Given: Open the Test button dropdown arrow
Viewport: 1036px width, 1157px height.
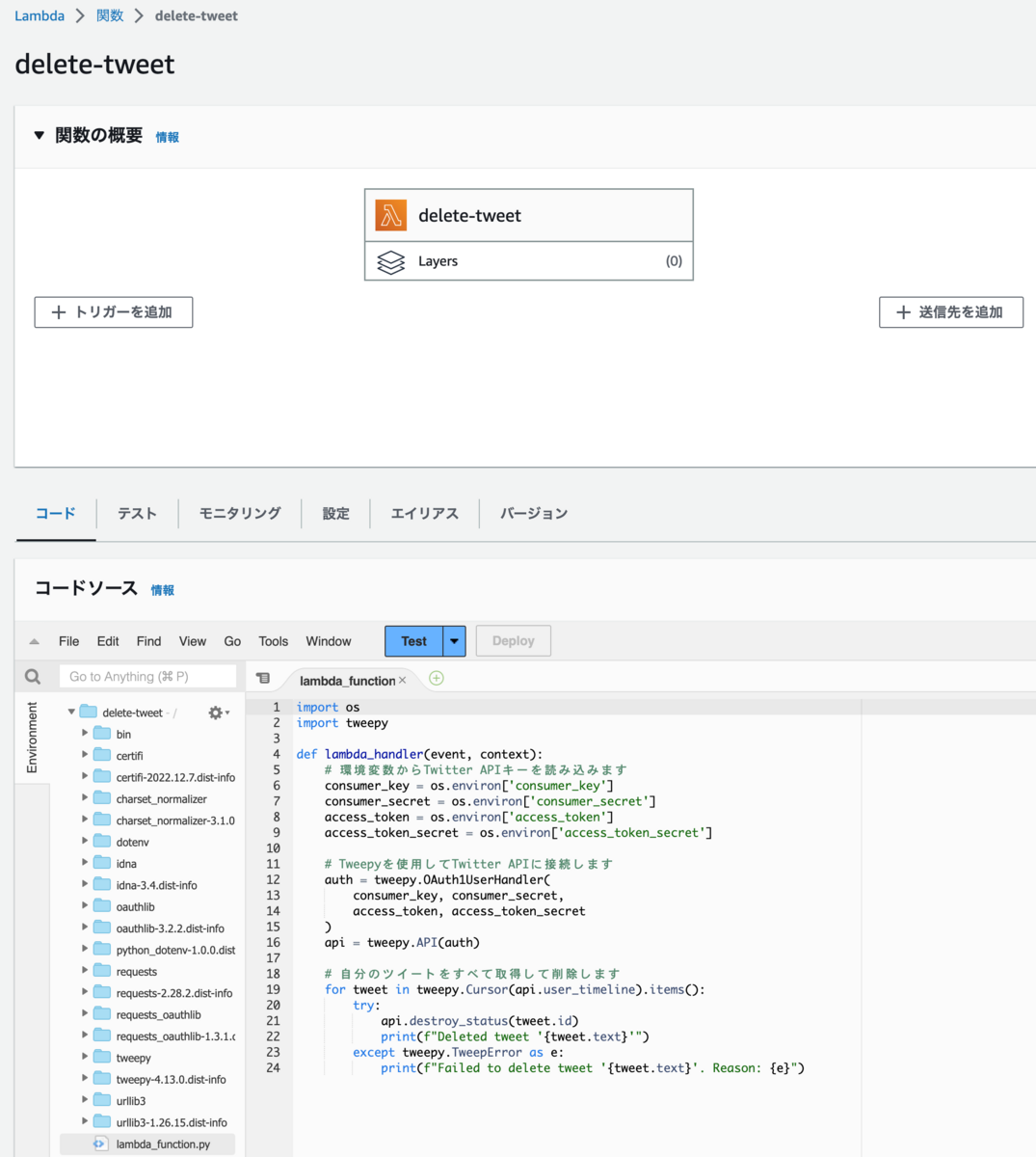Looking at the screenshot, I should 454,641.
